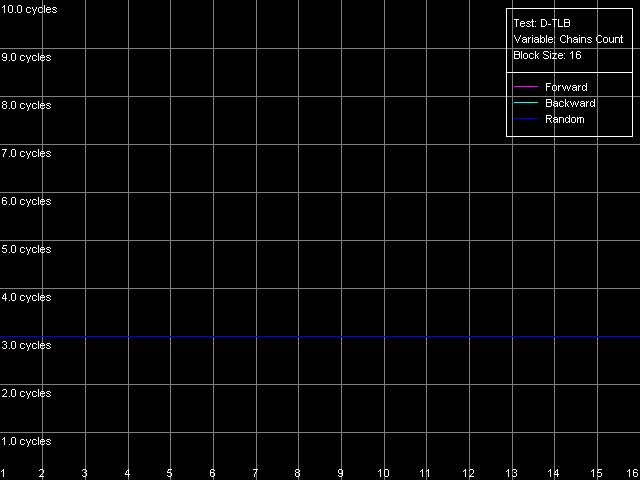Click the 1.0 cycles axis label
The image size is (640, 480).
coord(26,441)
